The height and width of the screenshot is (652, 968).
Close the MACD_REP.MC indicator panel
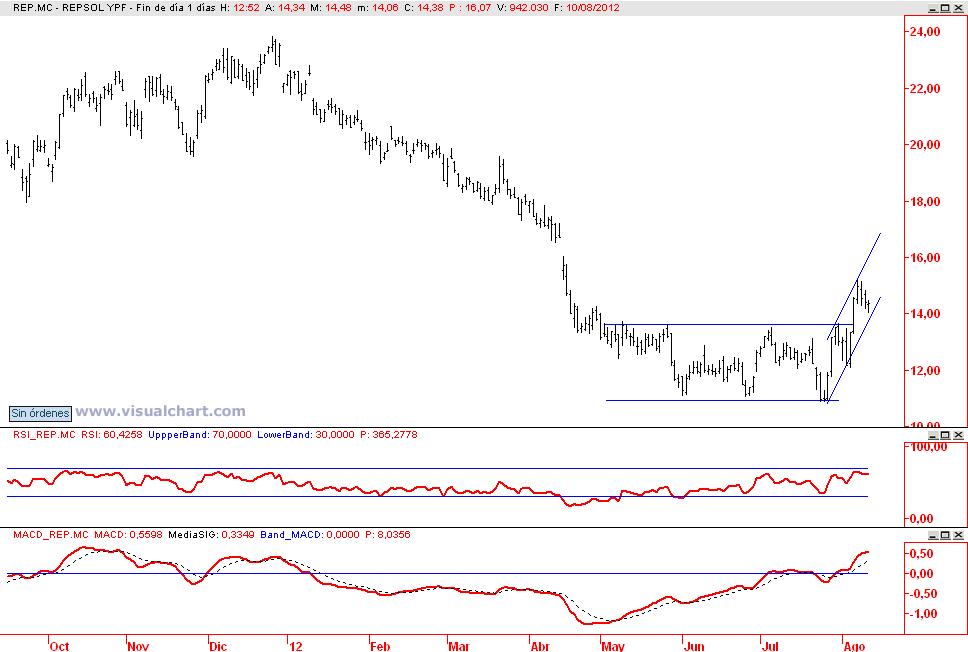[958, 535]
